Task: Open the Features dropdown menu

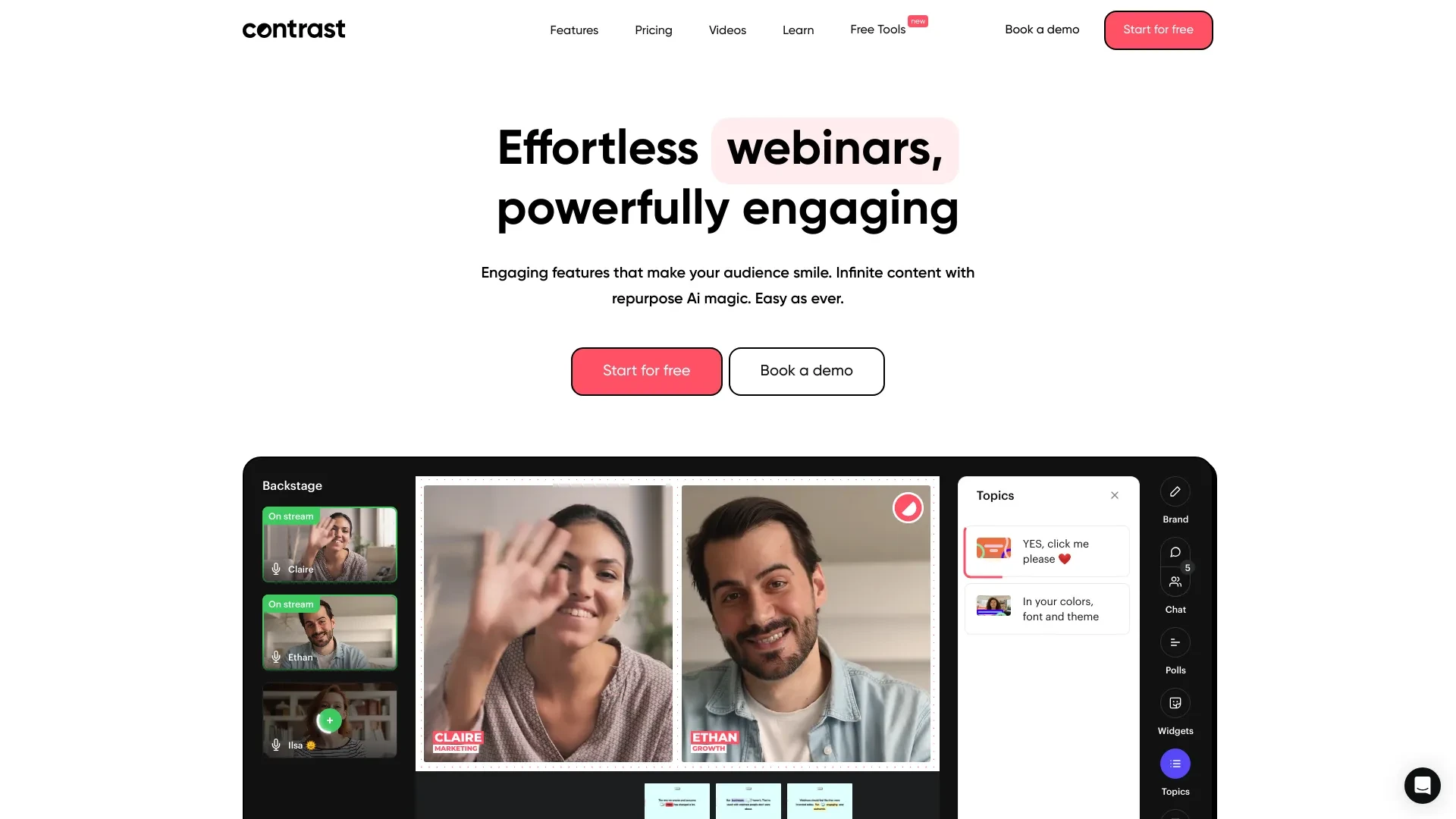Action: pos(574,30)
